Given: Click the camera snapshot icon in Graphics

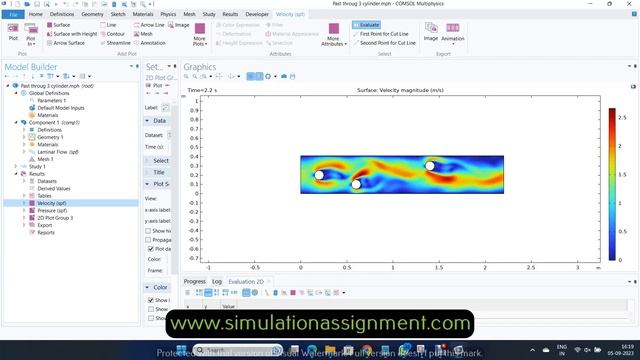Looking at the screenshot, I should [284, 76].
